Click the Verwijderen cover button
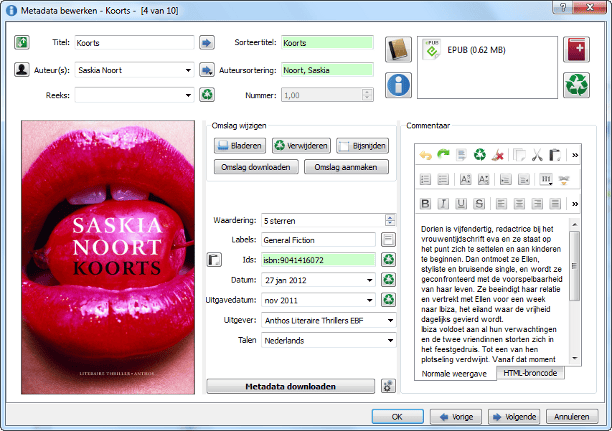 [x=301, y=146]
